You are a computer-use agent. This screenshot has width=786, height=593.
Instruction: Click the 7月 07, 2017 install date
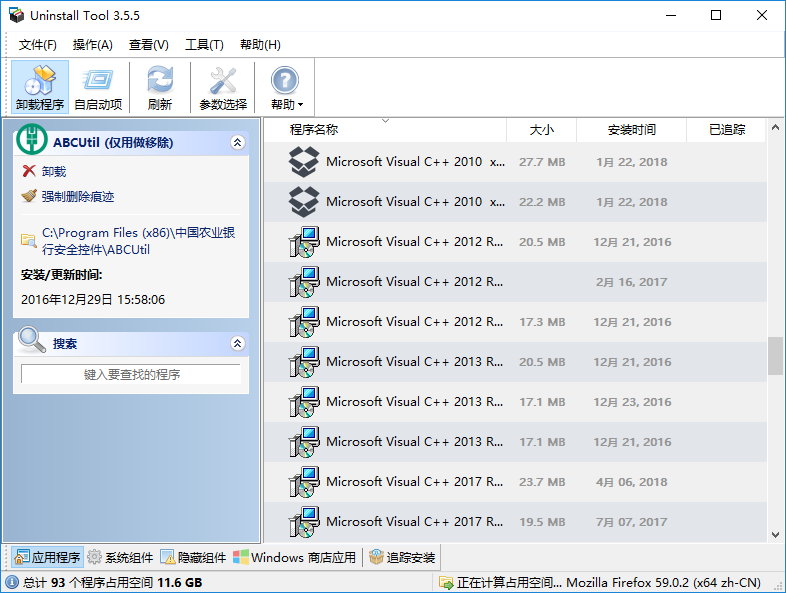click(632, 522)
